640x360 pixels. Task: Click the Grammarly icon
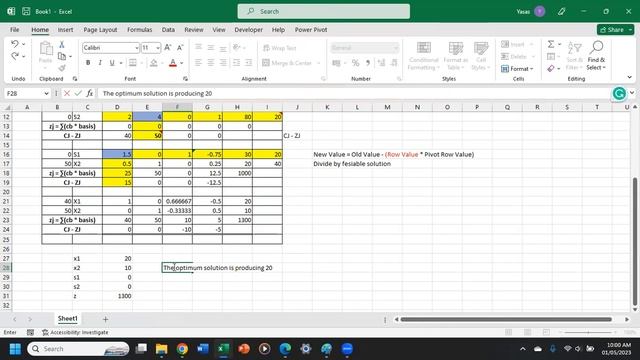[619, 93]
